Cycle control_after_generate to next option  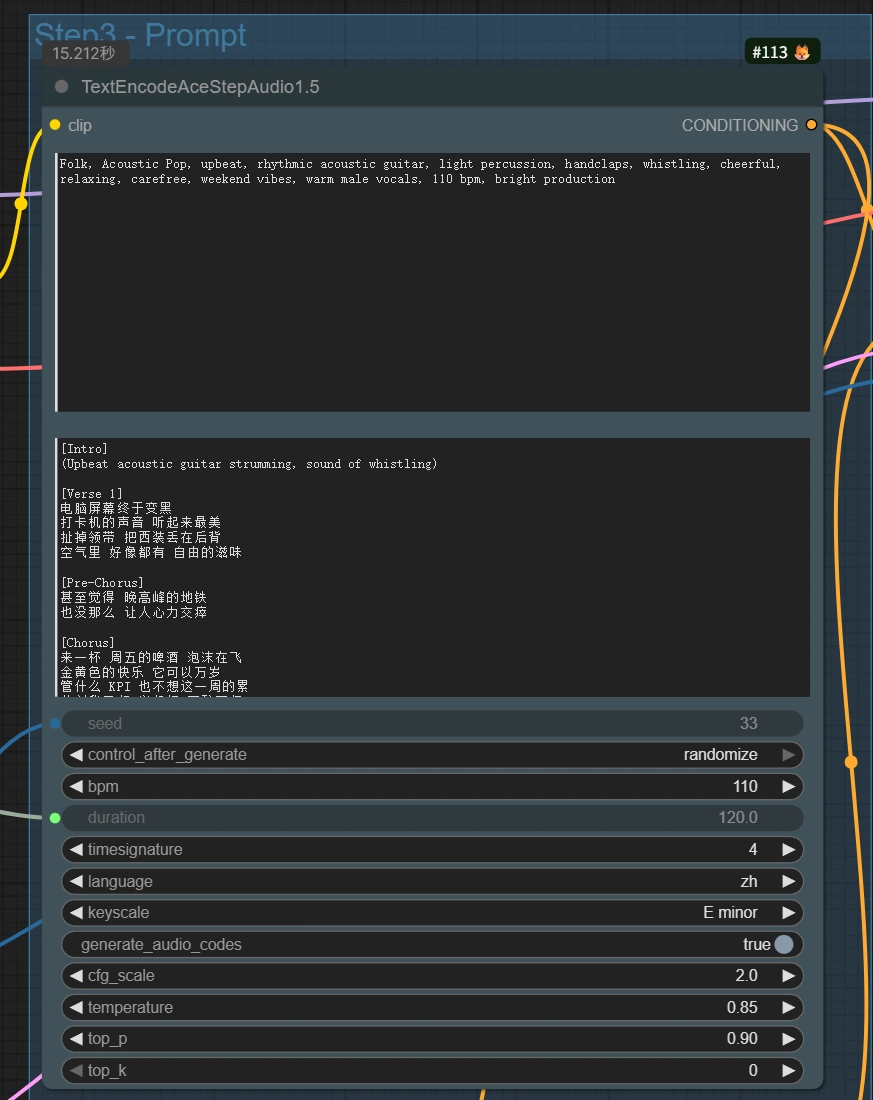click(789, 755)
